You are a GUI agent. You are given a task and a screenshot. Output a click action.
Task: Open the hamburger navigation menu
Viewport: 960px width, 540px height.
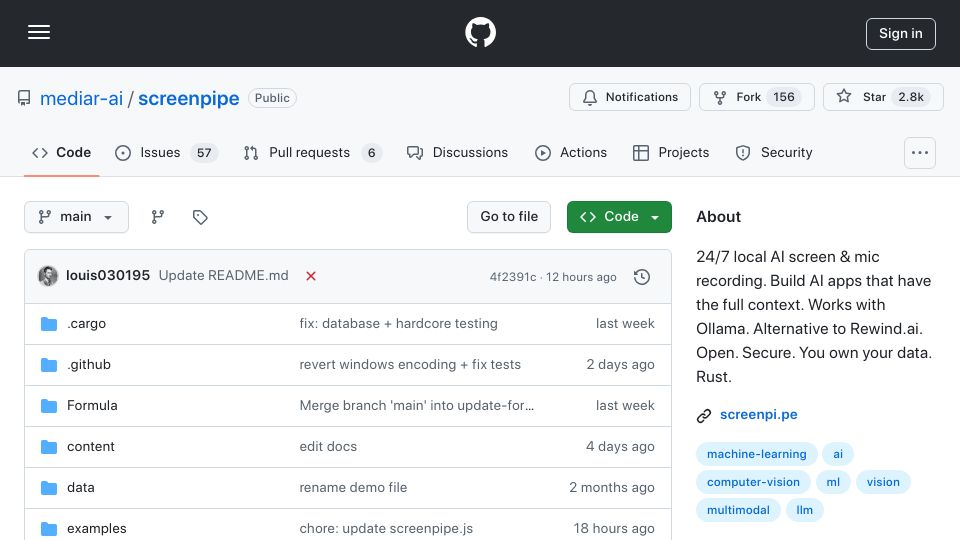coord(39,32)
